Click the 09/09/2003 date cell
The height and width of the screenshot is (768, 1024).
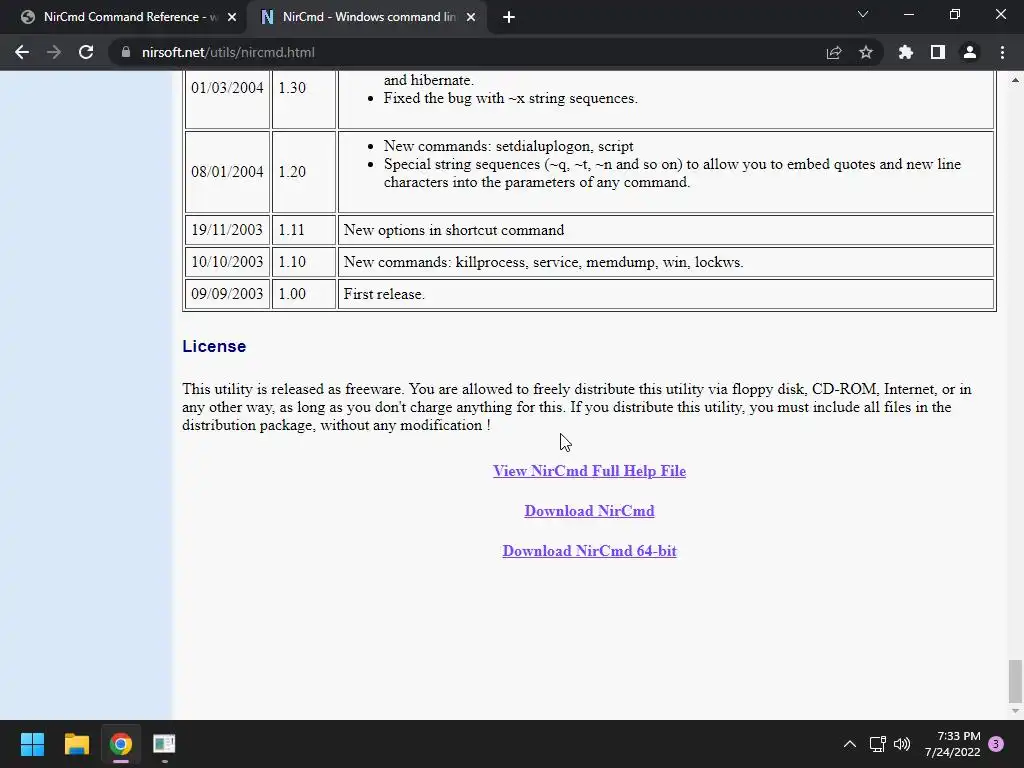pos(227,294)
